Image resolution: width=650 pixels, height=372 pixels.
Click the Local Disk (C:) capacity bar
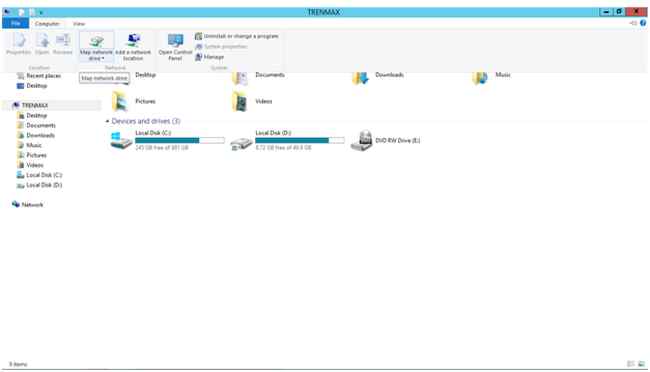(180, 141)
